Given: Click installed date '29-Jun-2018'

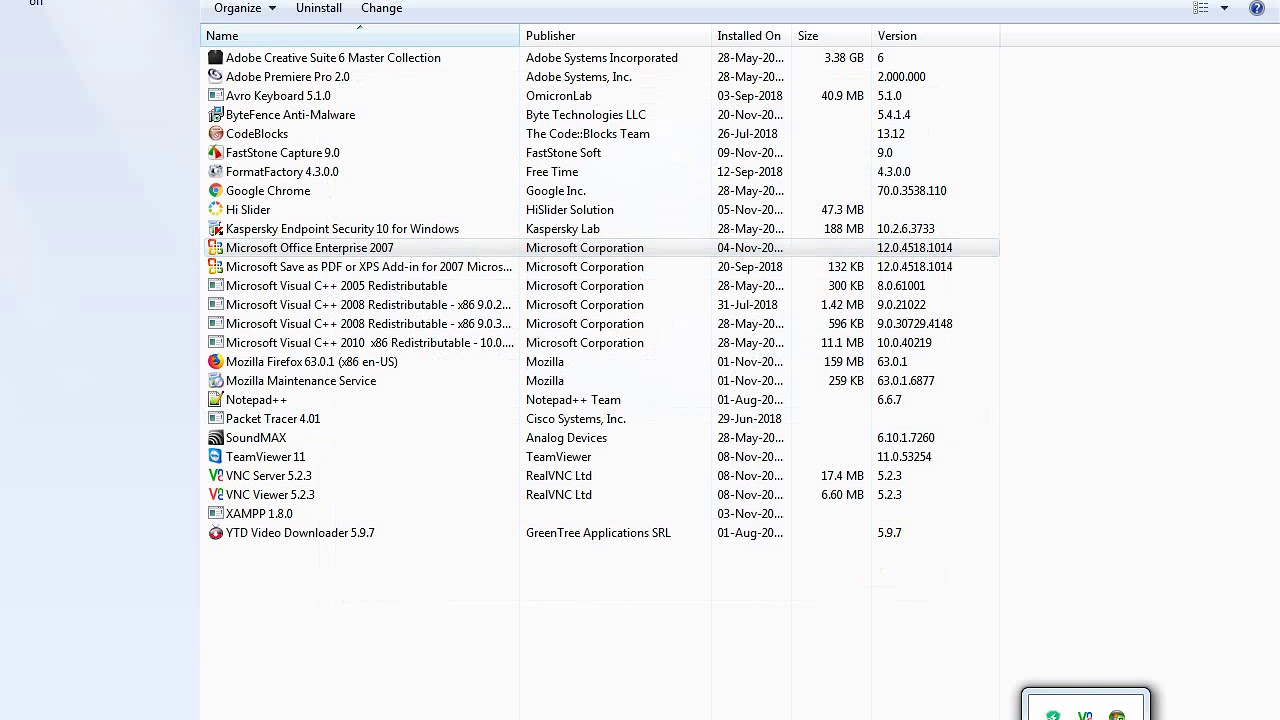Looking at the screenshot, I should coord(749,419).
